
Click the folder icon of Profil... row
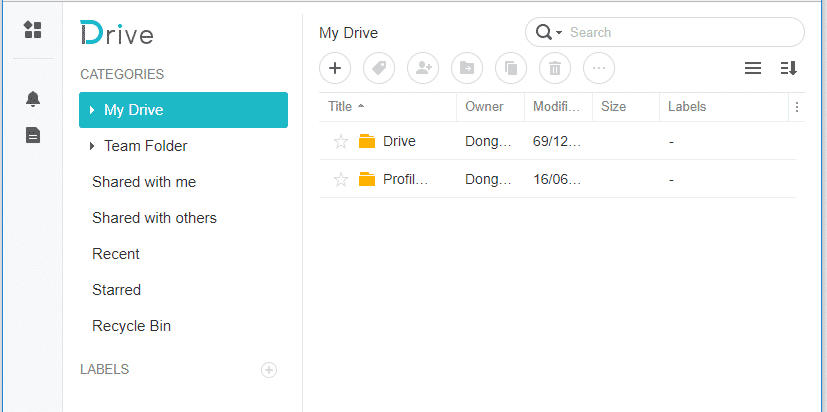click(367, 179)
